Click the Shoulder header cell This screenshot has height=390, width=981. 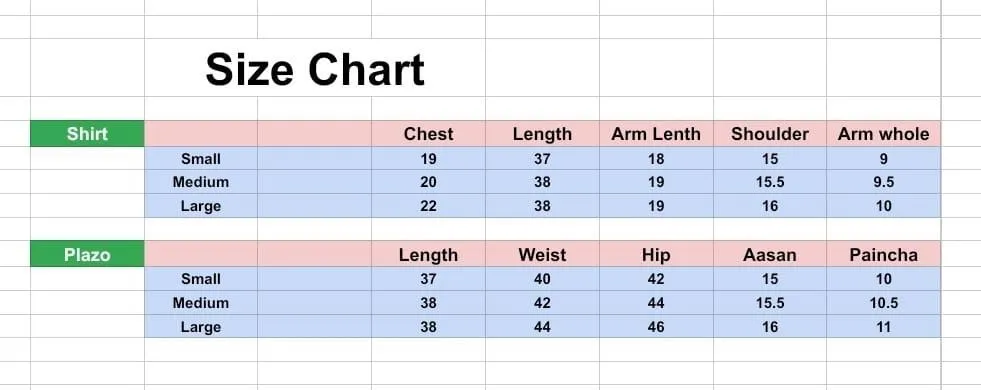tap(770, 134)
